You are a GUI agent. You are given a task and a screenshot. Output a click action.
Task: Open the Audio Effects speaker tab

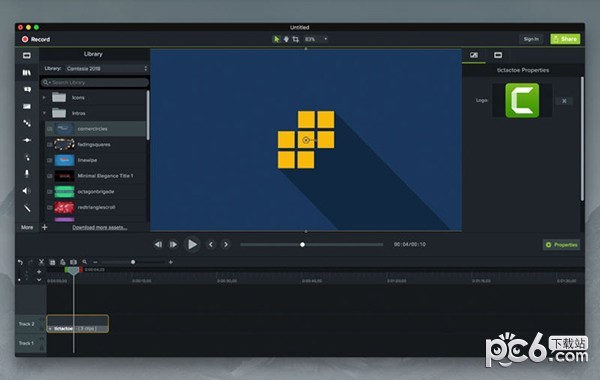[26, 191]
